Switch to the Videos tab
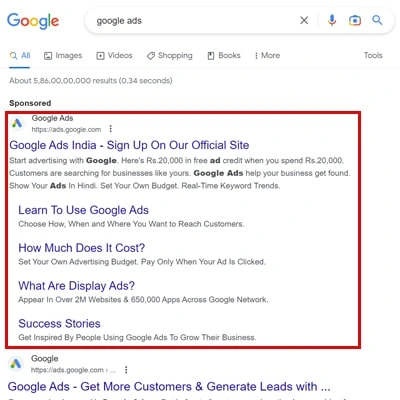 (114, 56)
